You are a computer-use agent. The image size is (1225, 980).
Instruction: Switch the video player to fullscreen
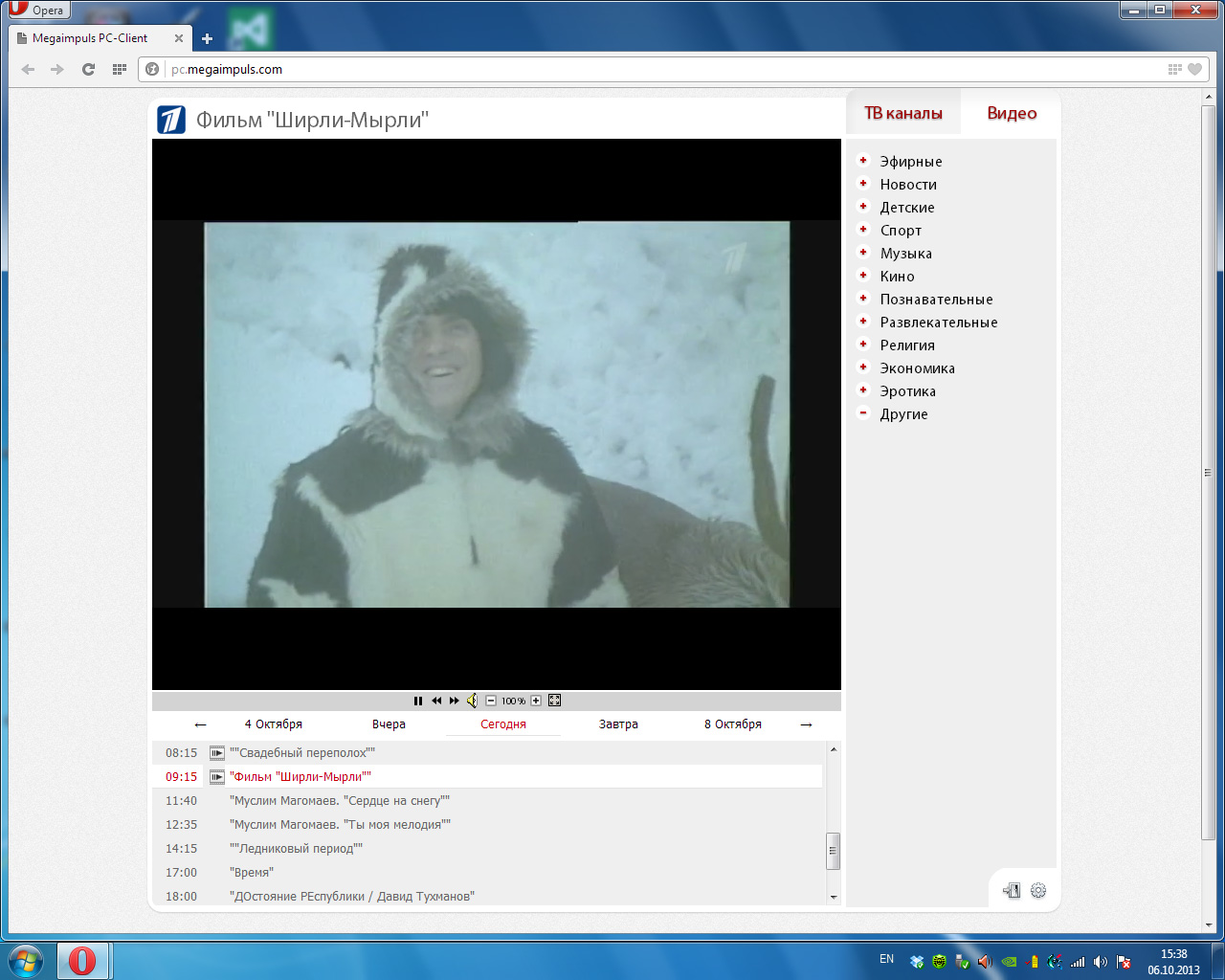(x=554, y=701)
